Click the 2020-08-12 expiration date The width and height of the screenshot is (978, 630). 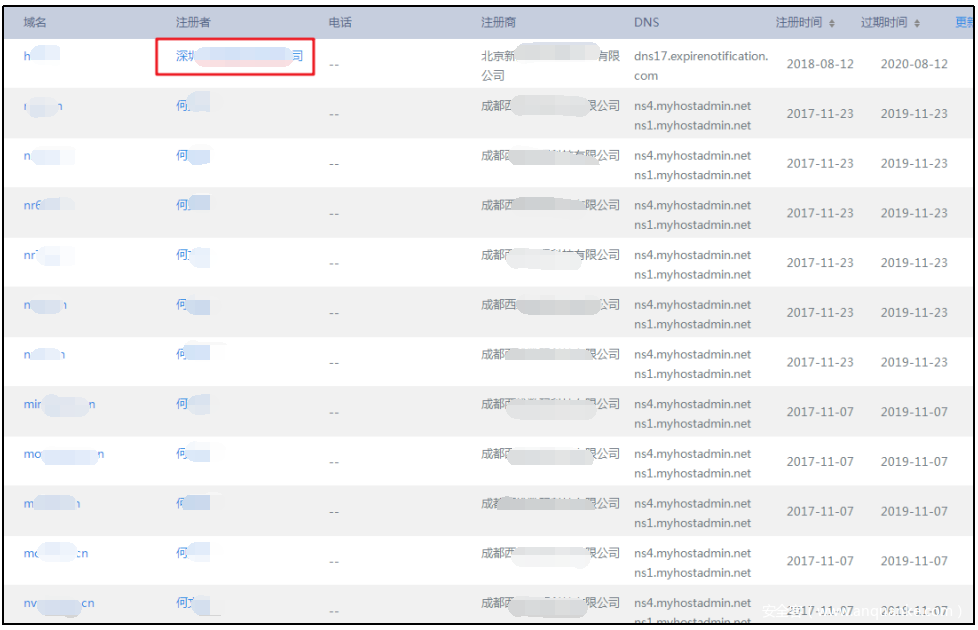tap(914, 64)
